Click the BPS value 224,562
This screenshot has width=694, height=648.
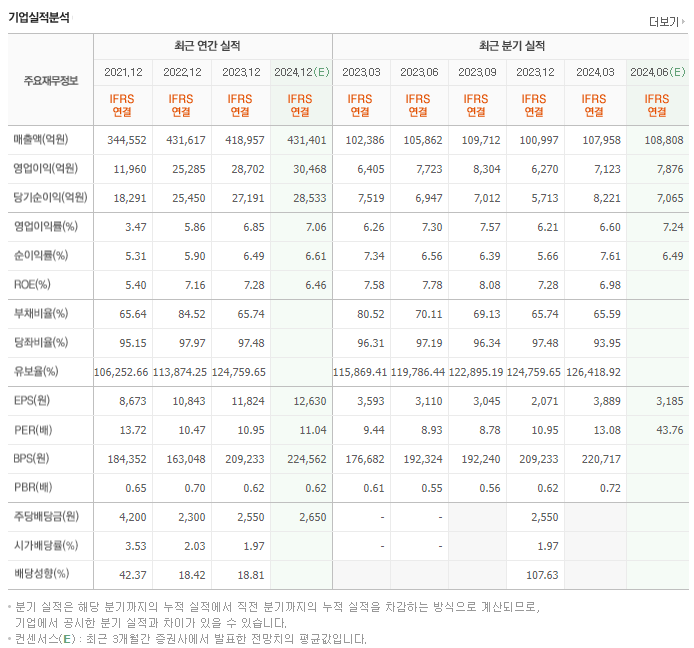pos(307,459)
